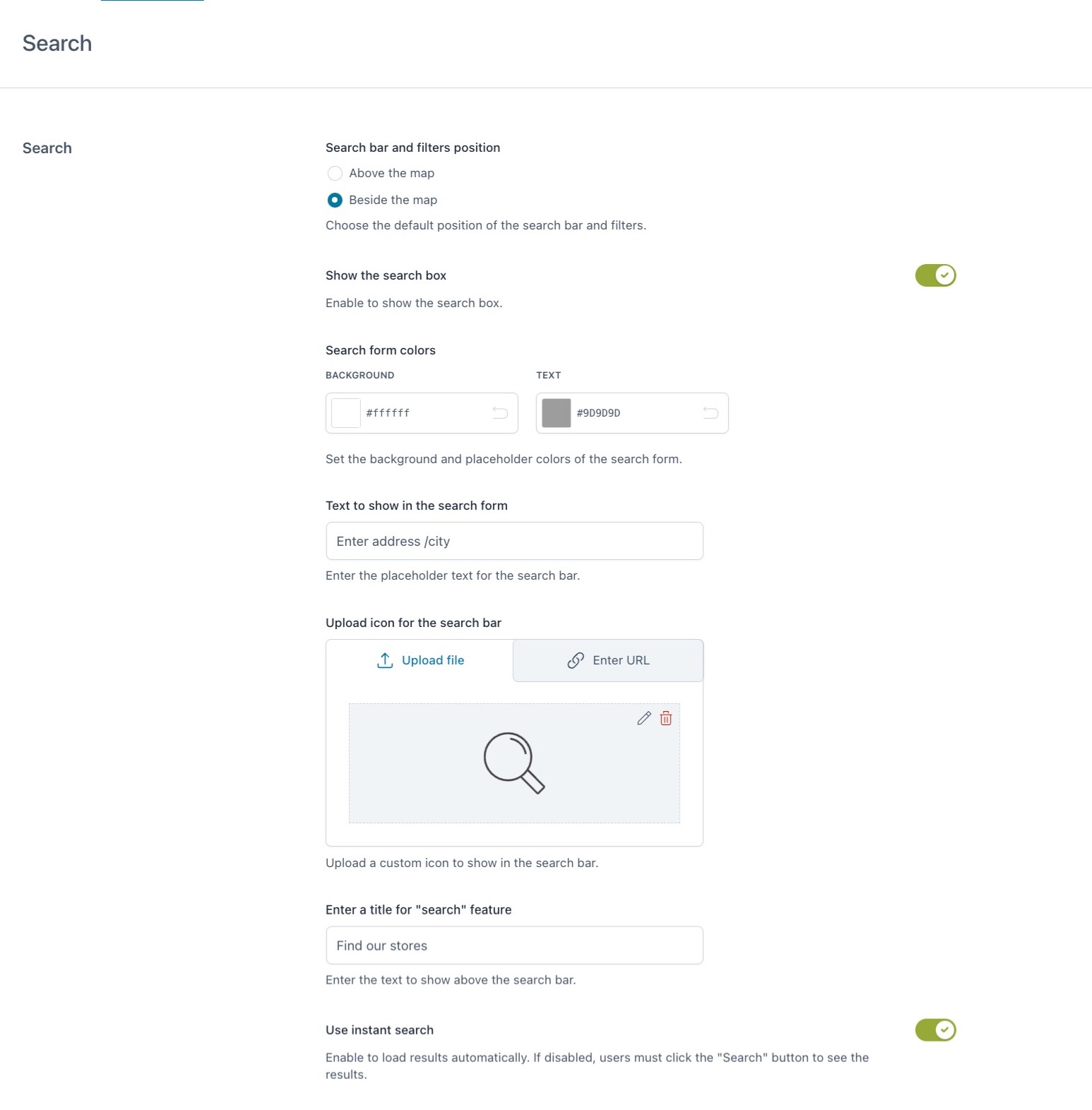Disable the Use instant search toggle
Screen dimensions: 1092x1110
coord(935,1030)
